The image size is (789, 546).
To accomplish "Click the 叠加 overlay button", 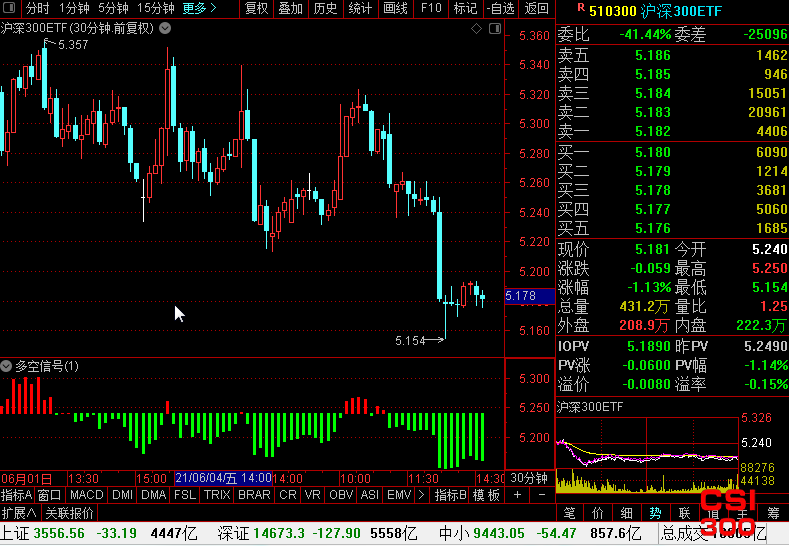I will [x=291, y=8].
